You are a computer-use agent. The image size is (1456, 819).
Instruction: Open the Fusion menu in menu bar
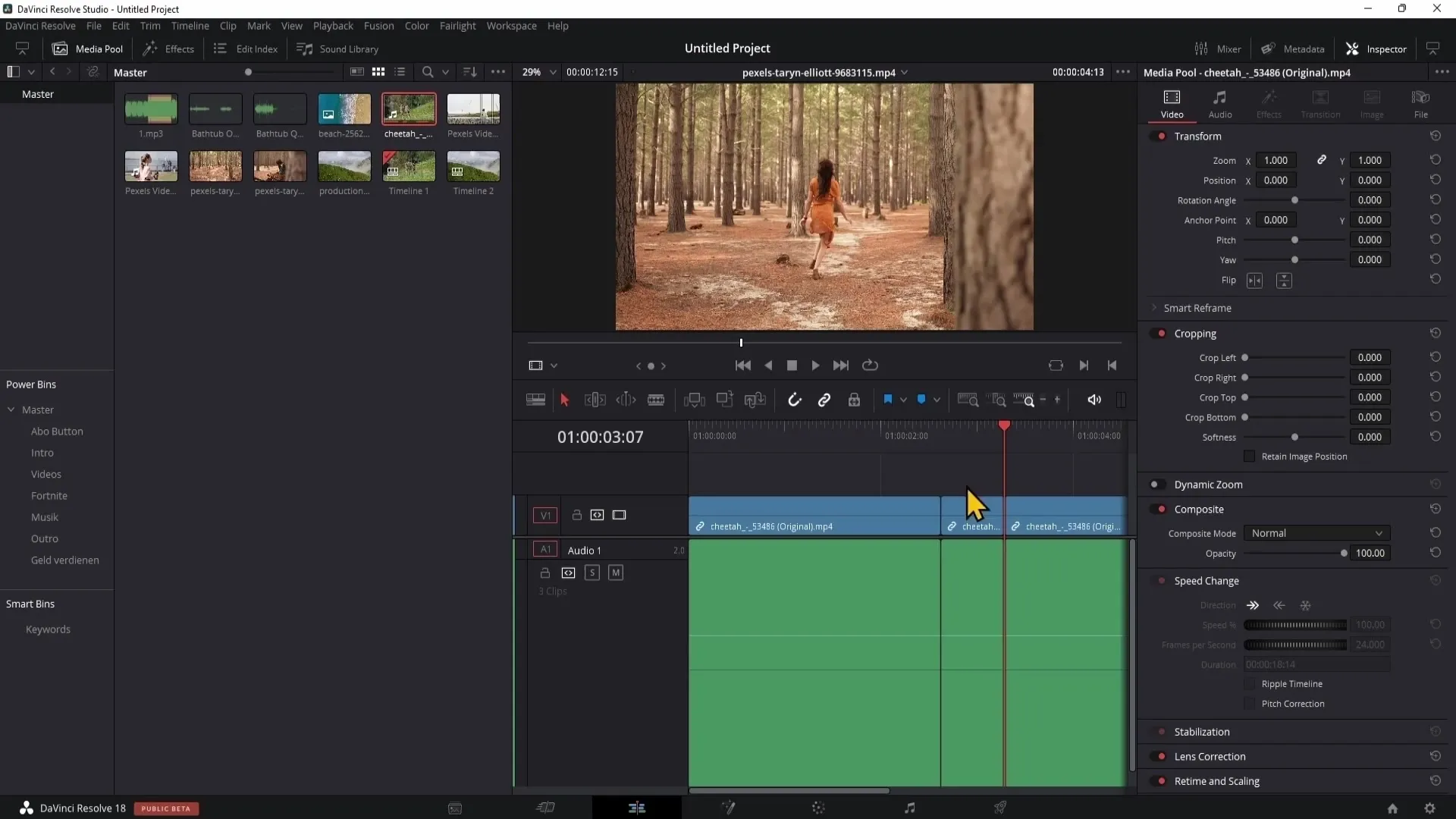pos(379,25)
